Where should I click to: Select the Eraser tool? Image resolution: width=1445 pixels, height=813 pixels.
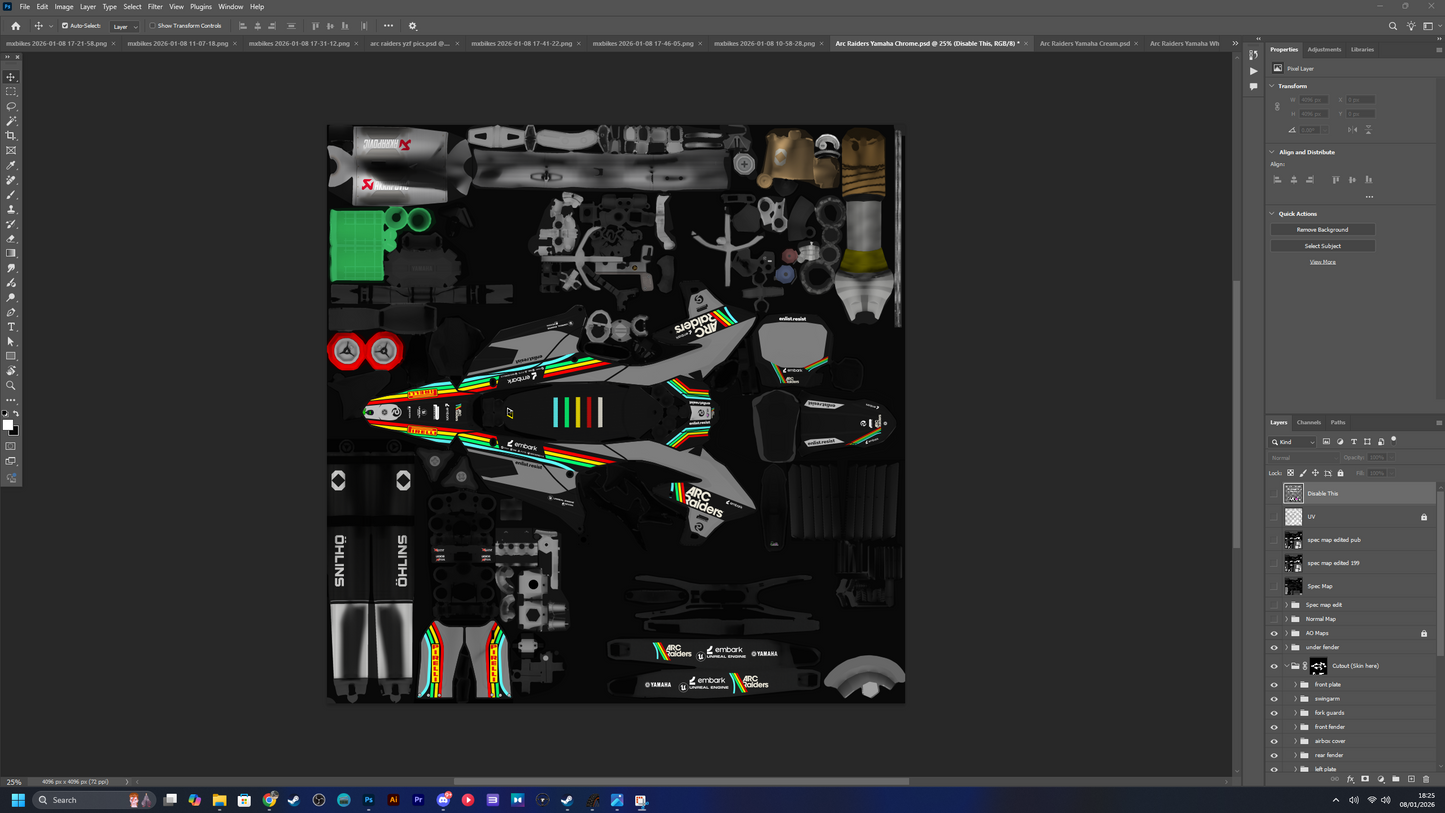(x=11, y=239)
